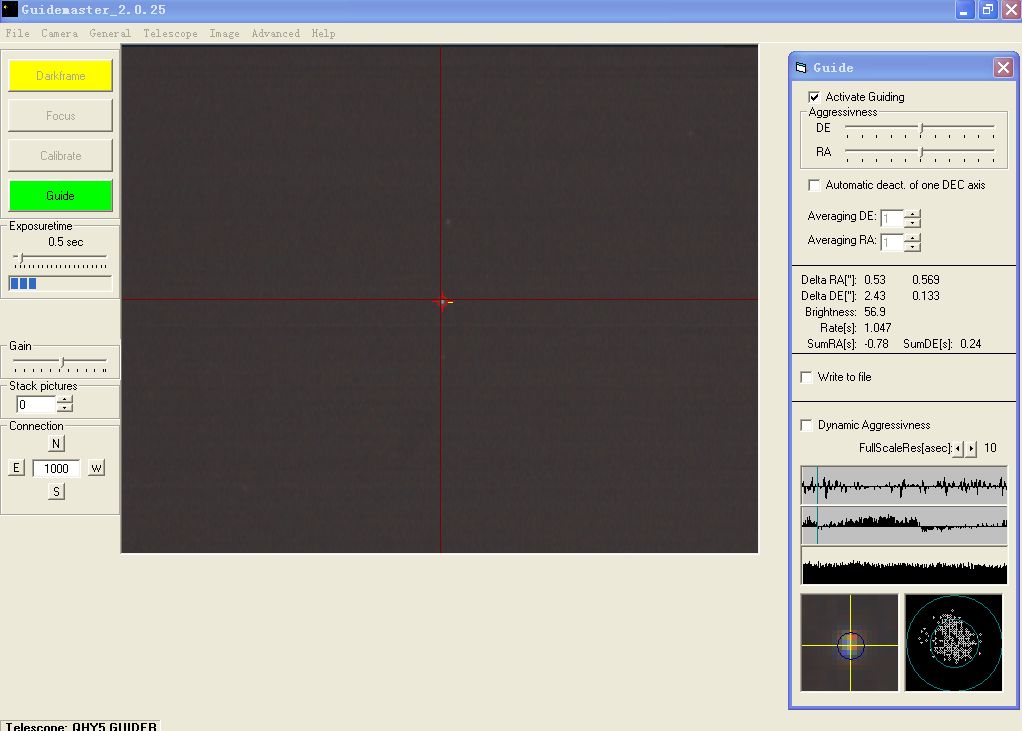This screenshot has height=731, width=1022.
Task: Click the Brightness value 56.9
Action: coord(875,312)
